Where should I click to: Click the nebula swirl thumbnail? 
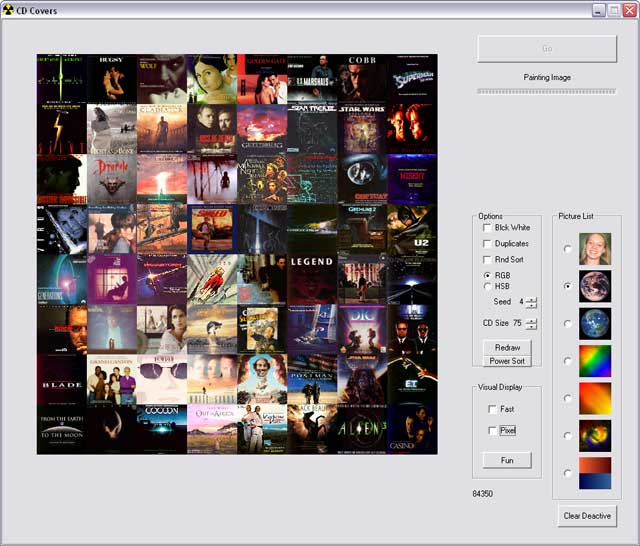click(x=595, y=436)
